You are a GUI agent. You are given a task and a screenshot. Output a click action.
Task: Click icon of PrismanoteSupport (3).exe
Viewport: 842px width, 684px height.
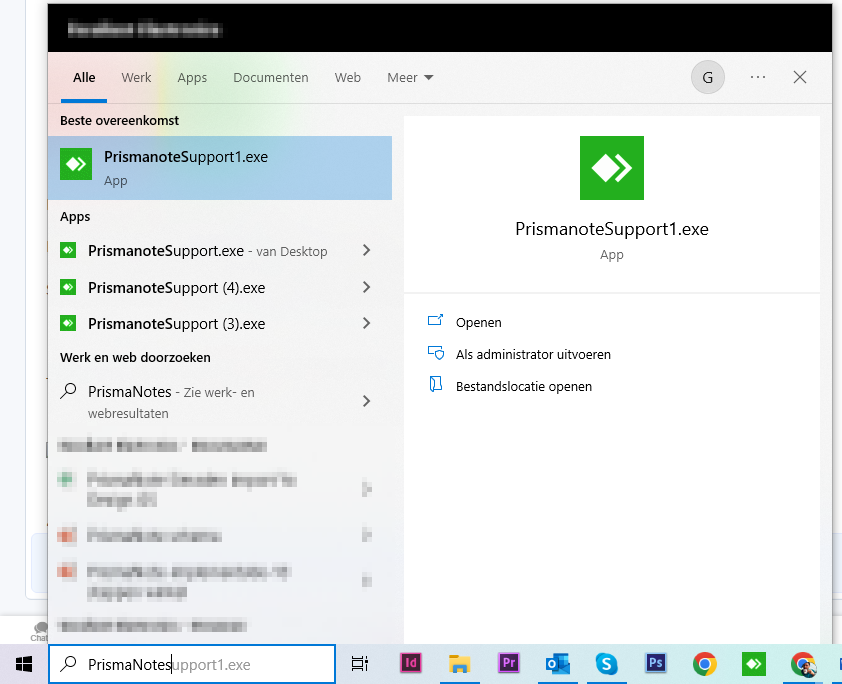[x=68, y=323]
